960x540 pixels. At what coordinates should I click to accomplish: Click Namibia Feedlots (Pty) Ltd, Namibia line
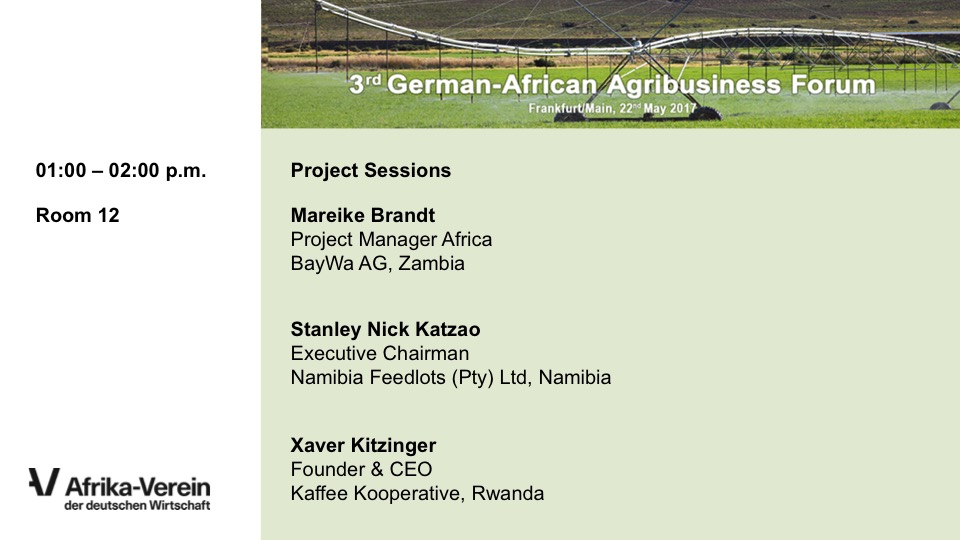450,378
